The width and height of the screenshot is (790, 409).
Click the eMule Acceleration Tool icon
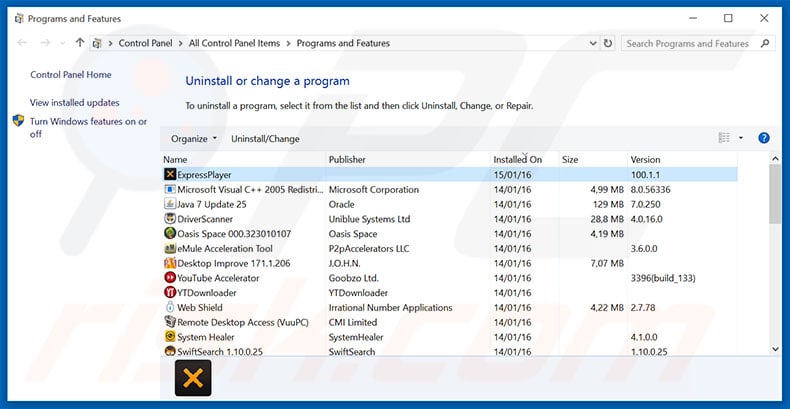click(x=170, y=248)
